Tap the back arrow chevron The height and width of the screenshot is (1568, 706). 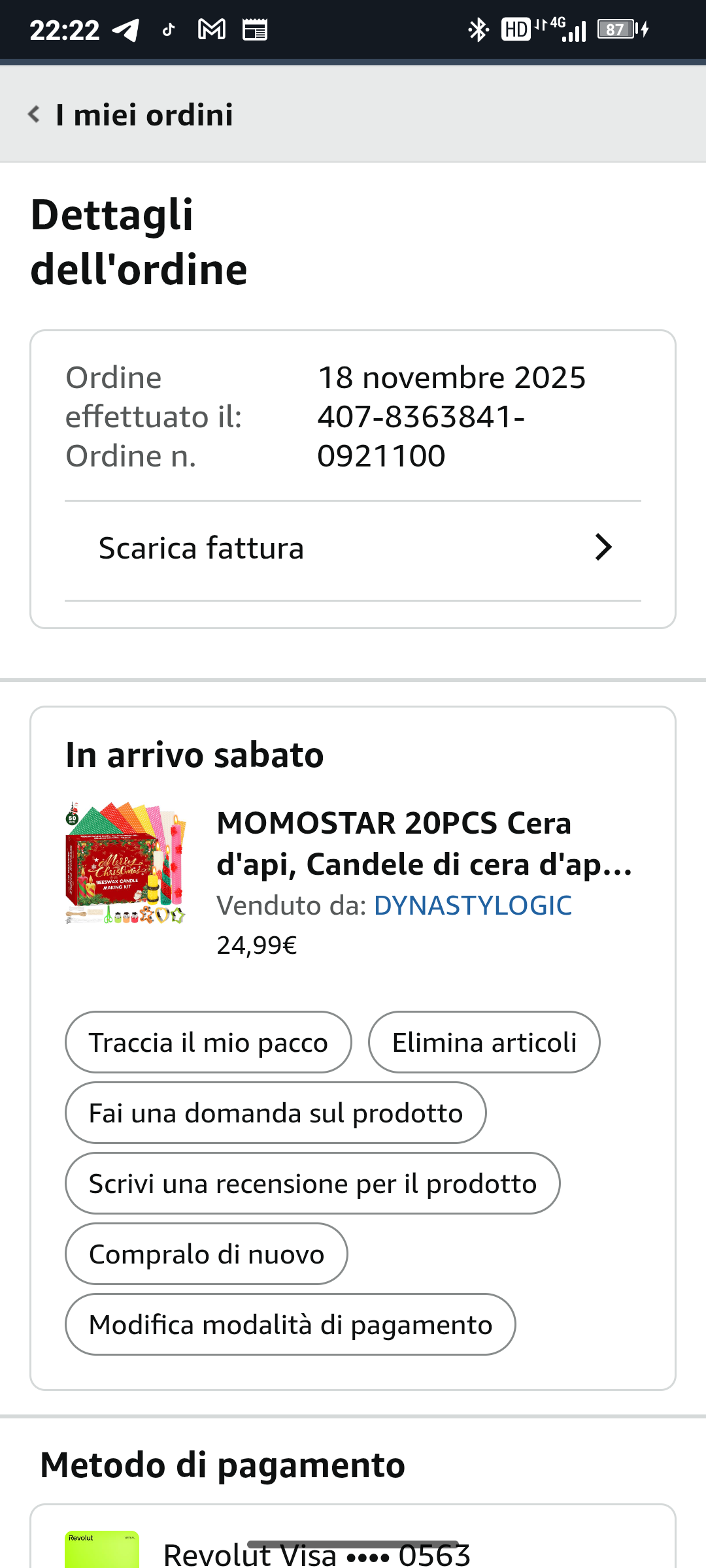pyautogui.click(x=34, y=114)
